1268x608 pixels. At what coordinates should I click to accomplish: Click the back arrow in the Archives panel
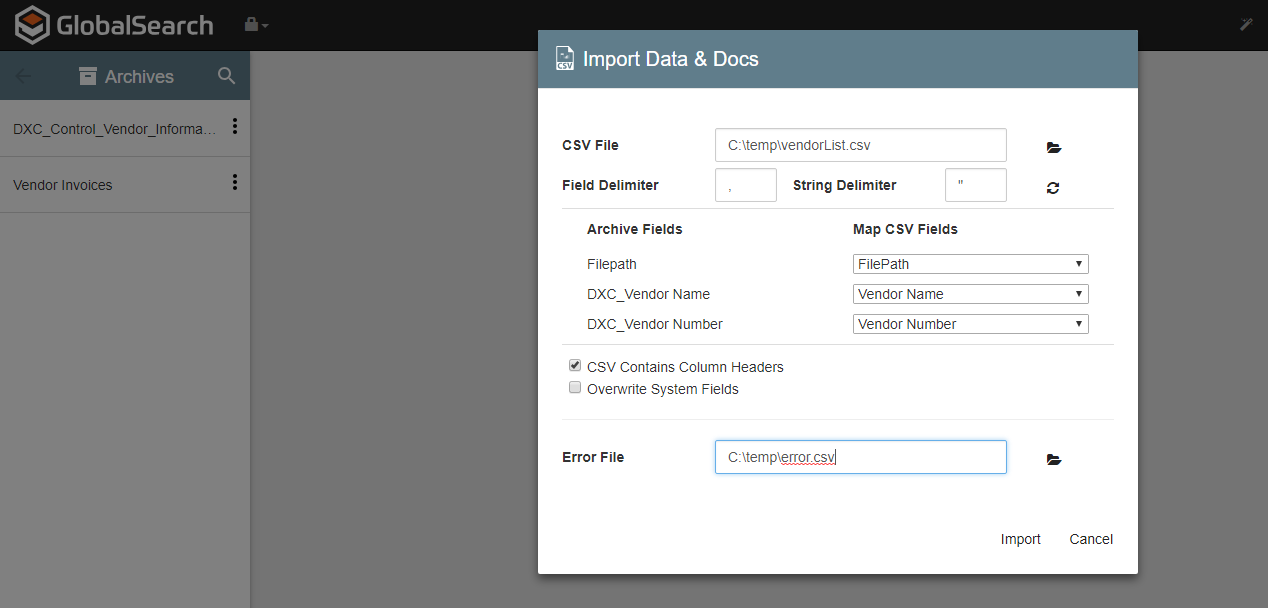pos(24,76)
